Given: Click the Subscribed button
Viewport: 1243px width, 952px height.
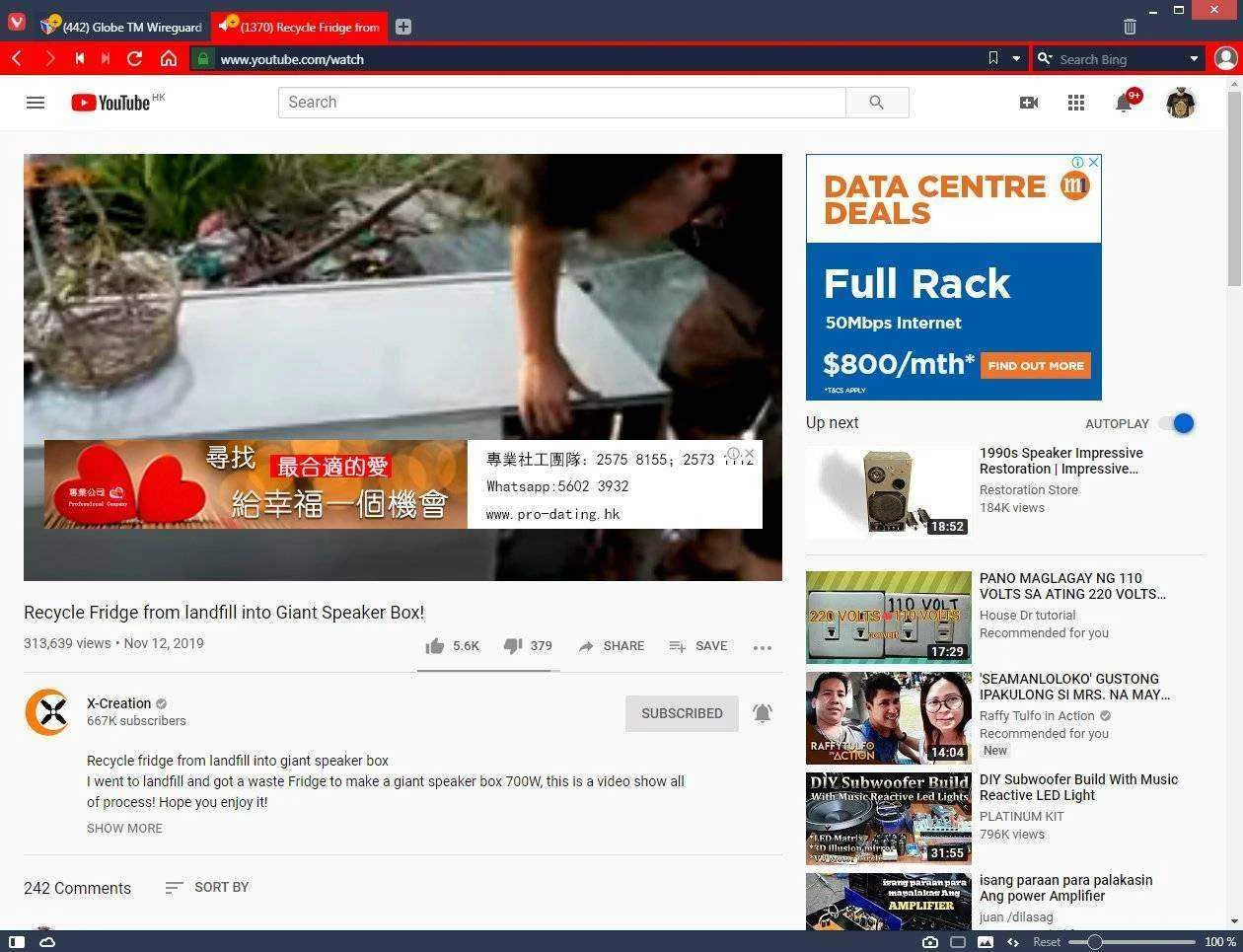Looking at the screenshot, I should (x=682, y=713).
